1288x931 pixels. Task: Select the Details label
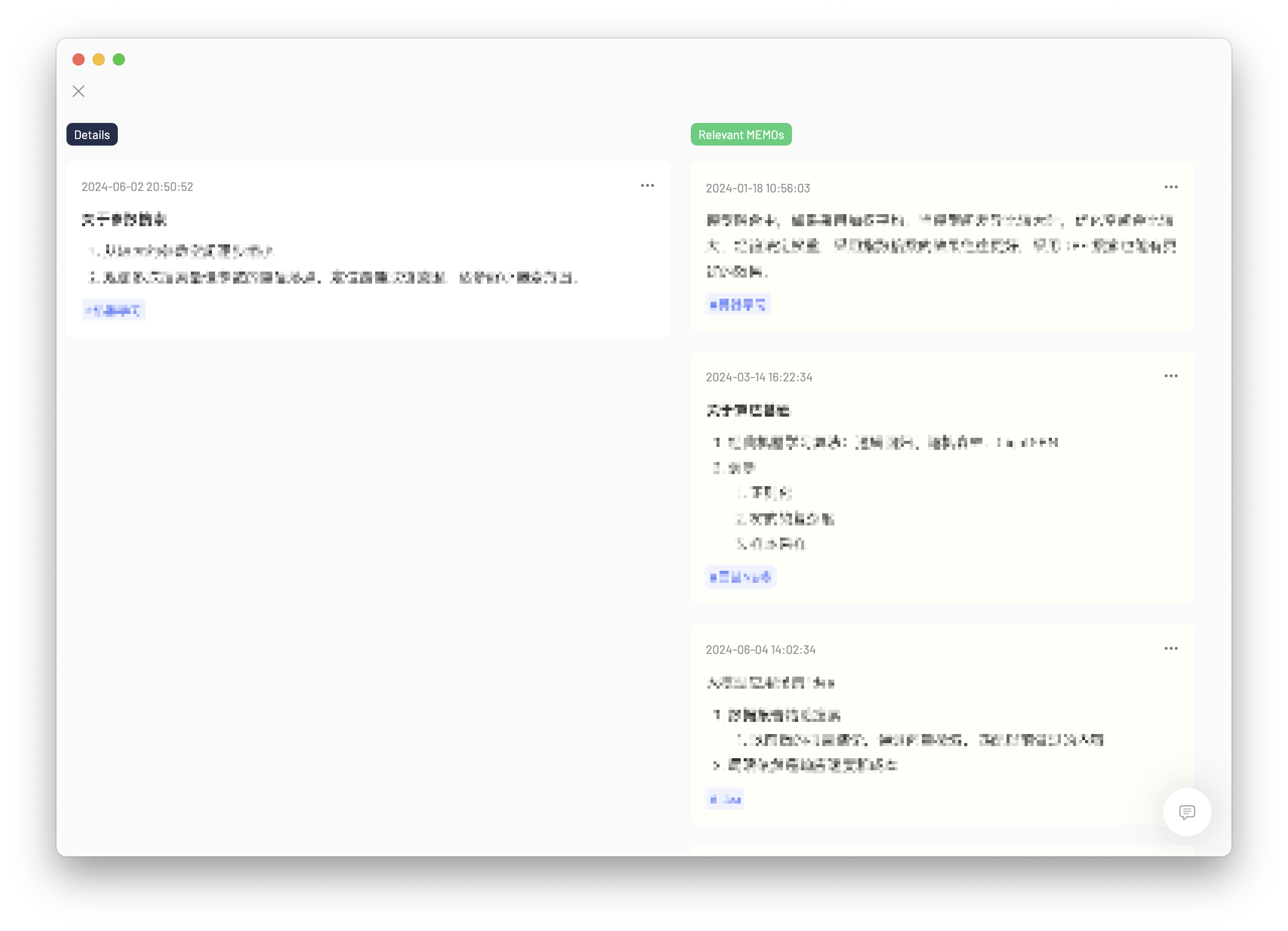tap(92, 135)
